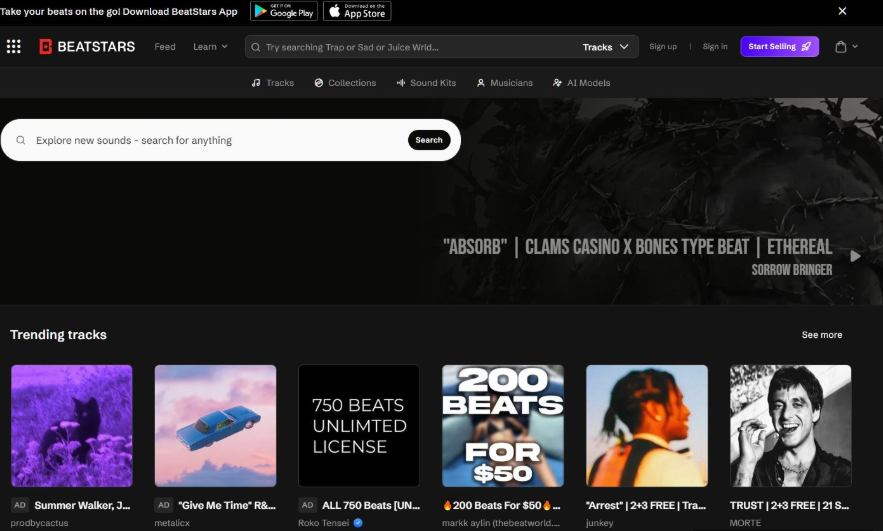
Task: Click the Sign up link
Action: tap(663, 47)
